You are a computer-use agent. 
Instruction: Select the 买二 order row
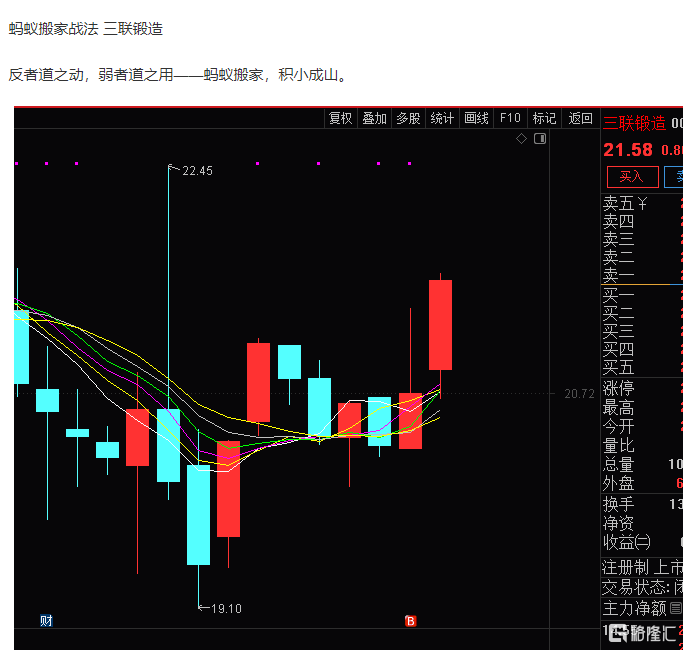(x=642, y=313)
